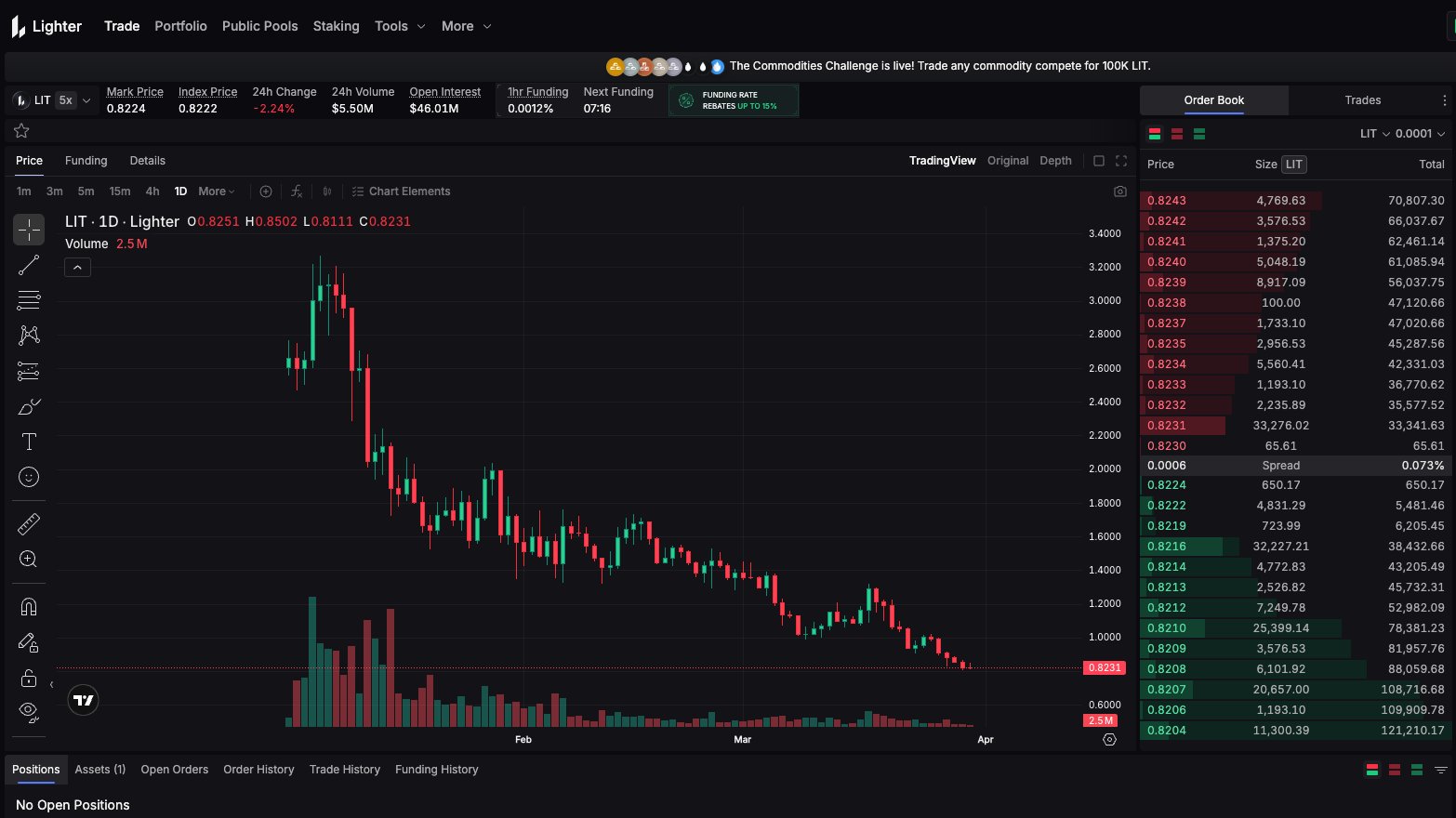Open the order book options menu
The height and width of the screenshot is (818, 1456).
[1444, 100]
